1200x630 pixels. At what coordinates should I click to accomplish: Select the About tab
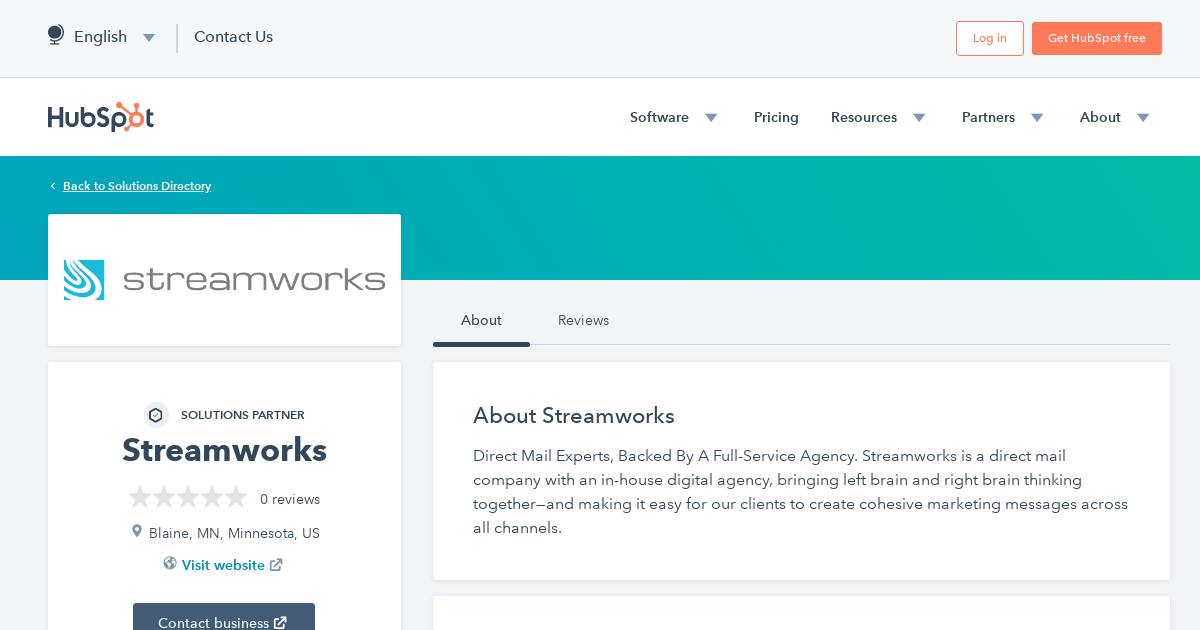pos(481,320)
